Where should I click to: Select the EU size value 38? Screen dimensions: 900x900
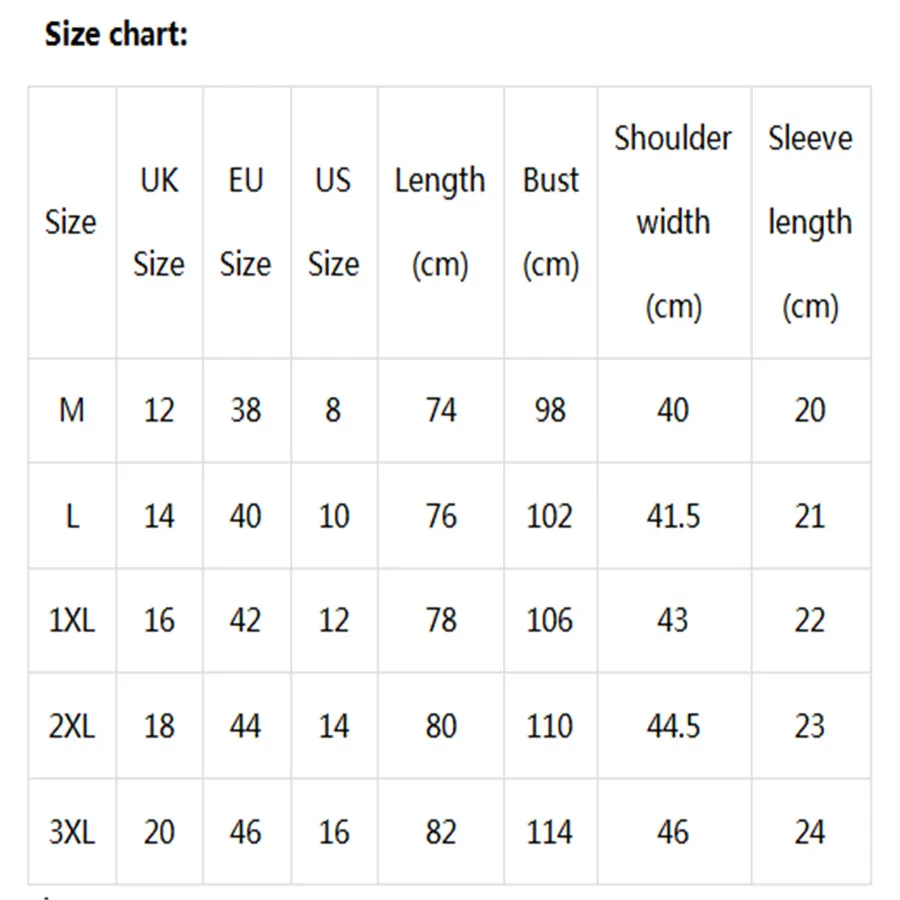246,410
